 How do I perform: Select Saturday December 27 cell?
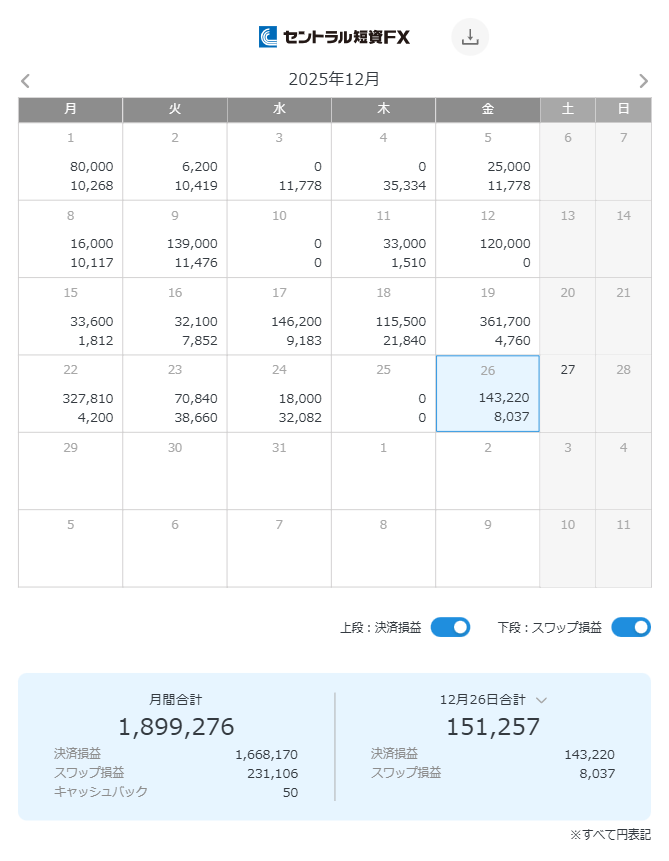coord(567,393)
